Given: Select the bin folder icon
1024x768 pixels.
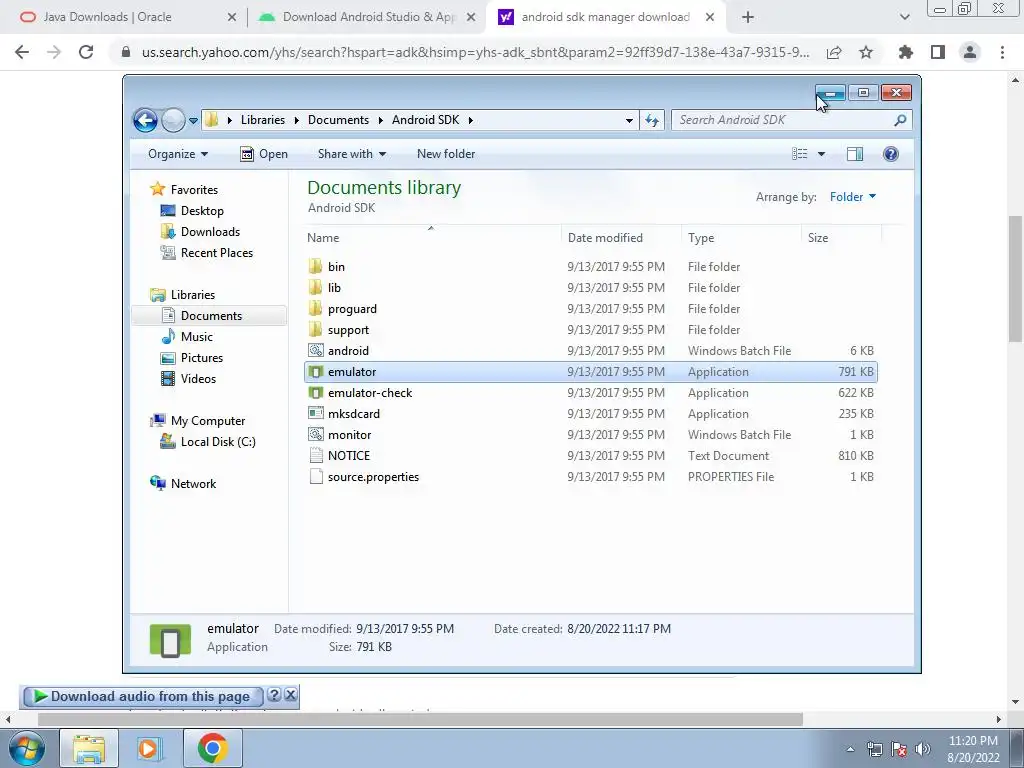Looking at the screenshot, I should [315, 266].
